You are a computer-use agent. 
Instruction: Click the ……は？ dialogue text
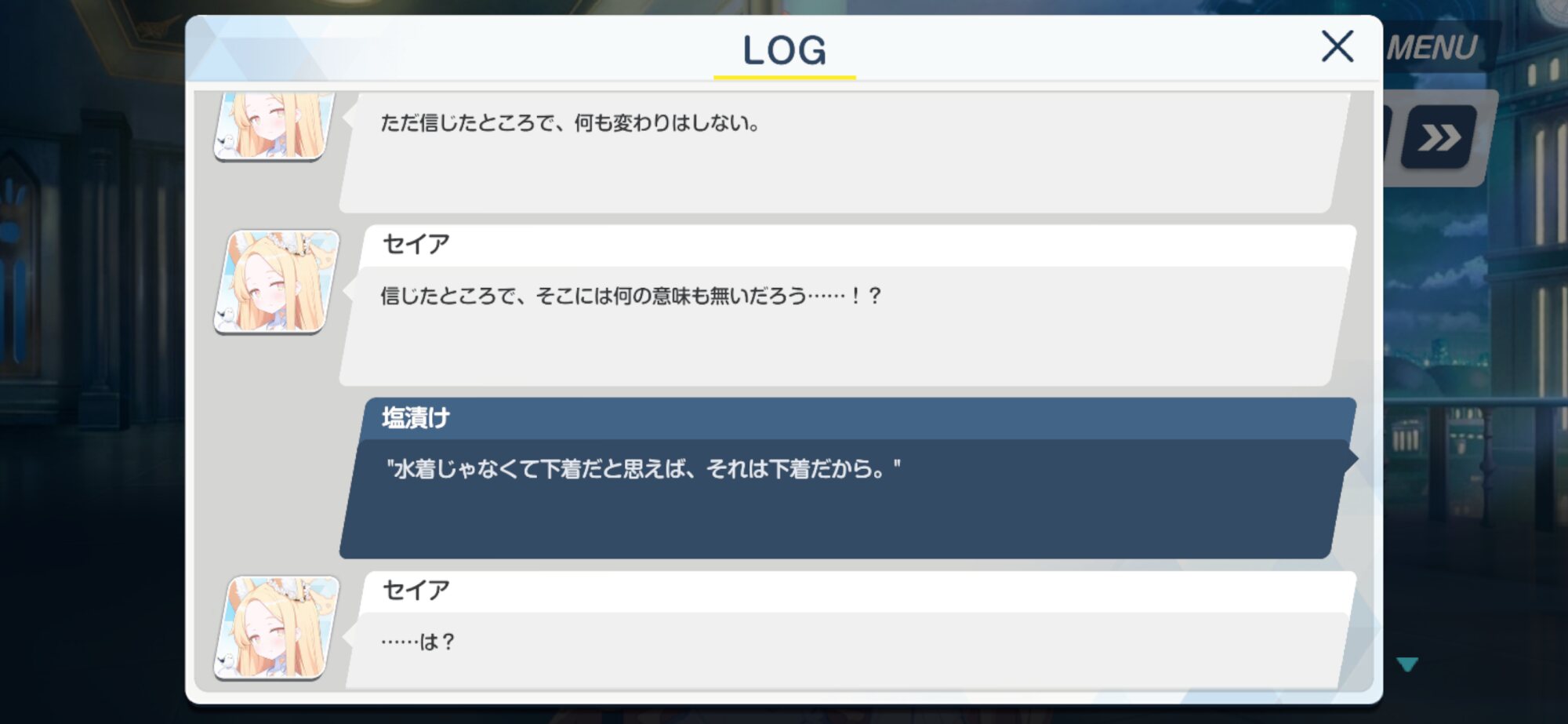tap(418, 642)
